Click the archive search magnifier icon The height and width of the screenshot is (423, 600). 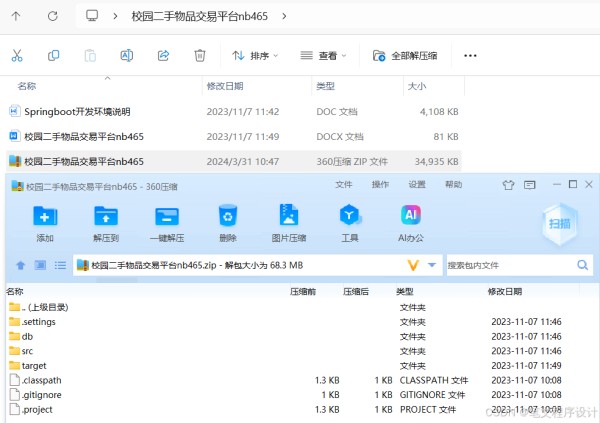[x=582, y=265]
